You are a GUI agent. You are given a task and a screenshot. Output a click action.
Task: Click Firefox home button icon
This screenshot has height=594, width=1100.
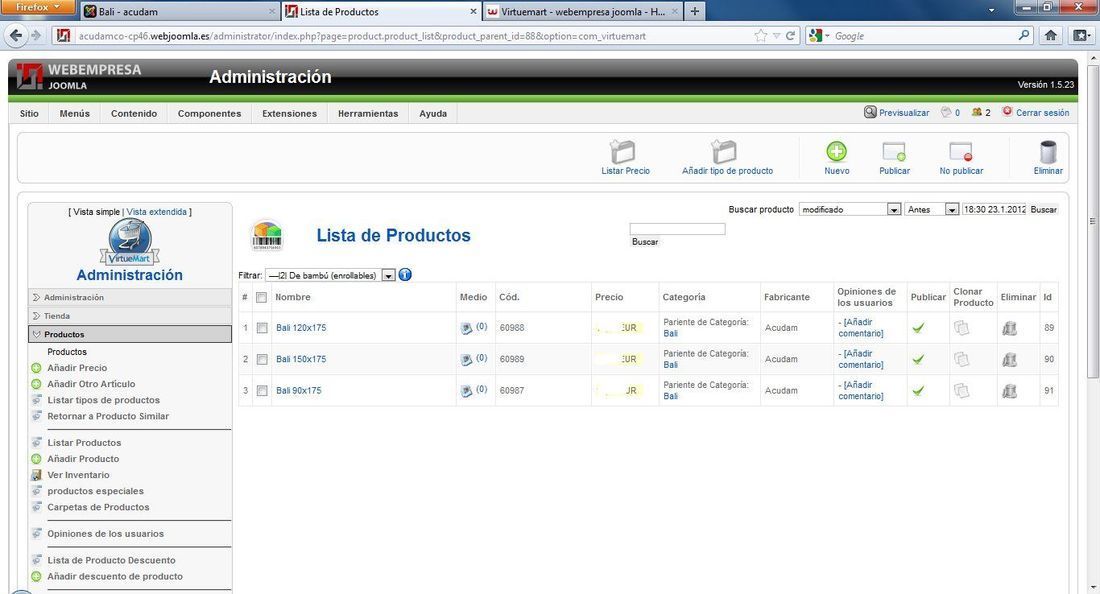(x=1050, y=35)
